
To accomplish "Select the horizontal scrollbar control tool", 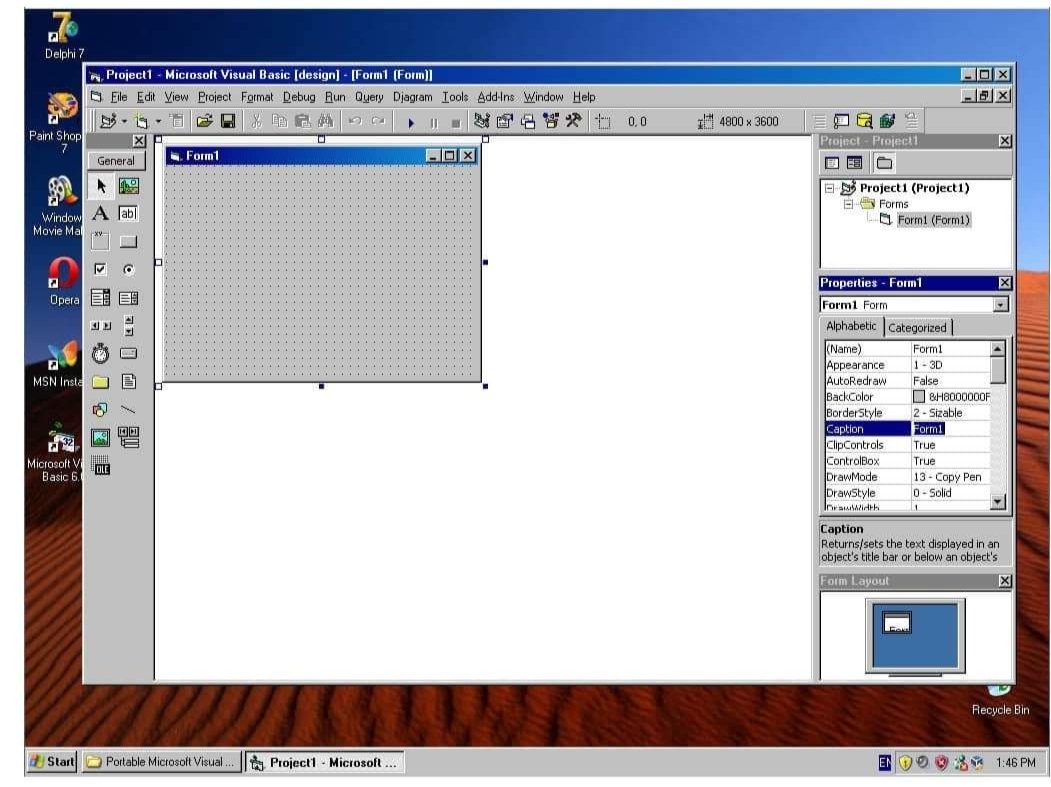I will (101, 326).
